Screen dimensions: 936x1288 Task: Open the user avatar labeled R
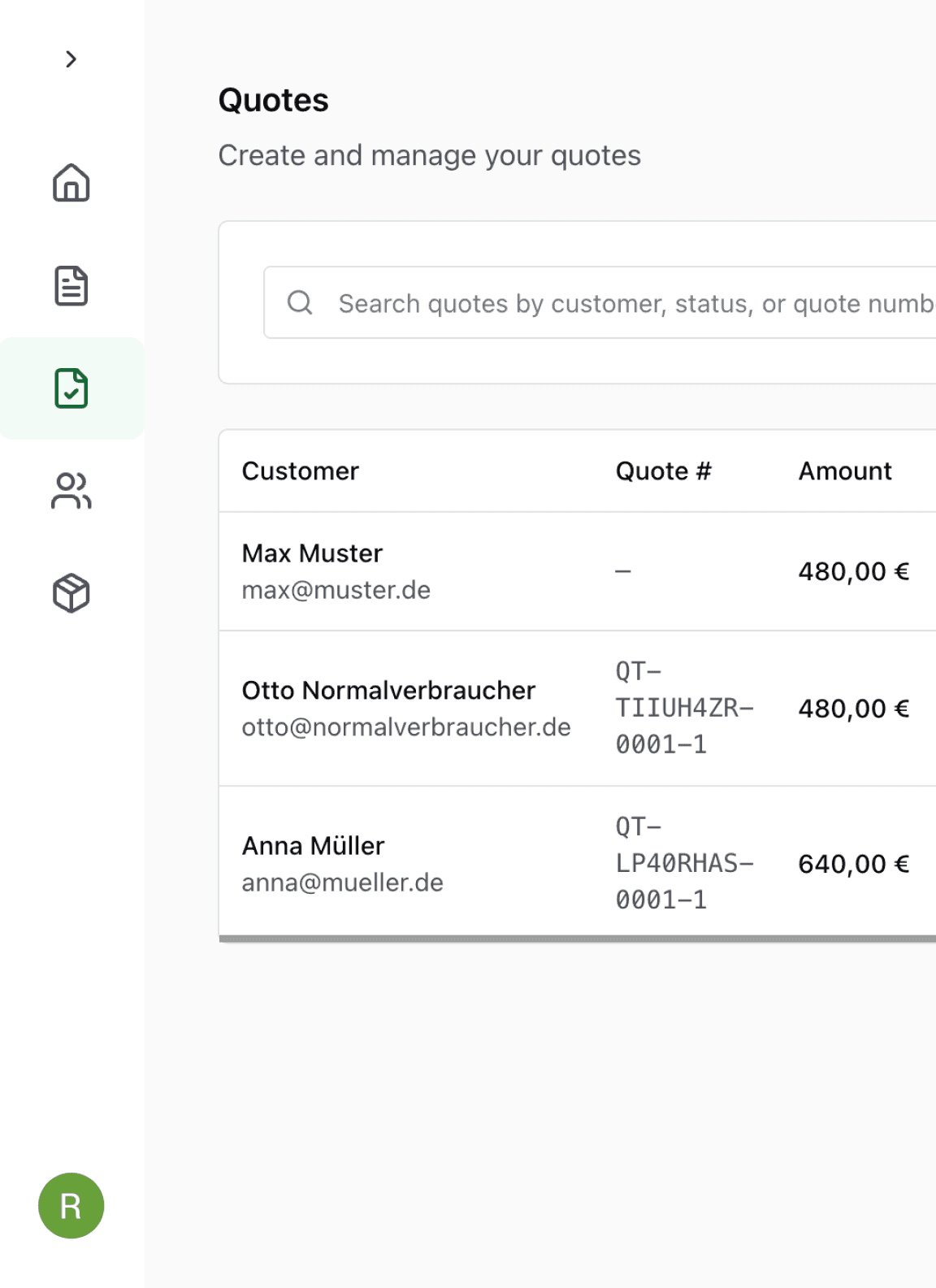point(71,1205)
